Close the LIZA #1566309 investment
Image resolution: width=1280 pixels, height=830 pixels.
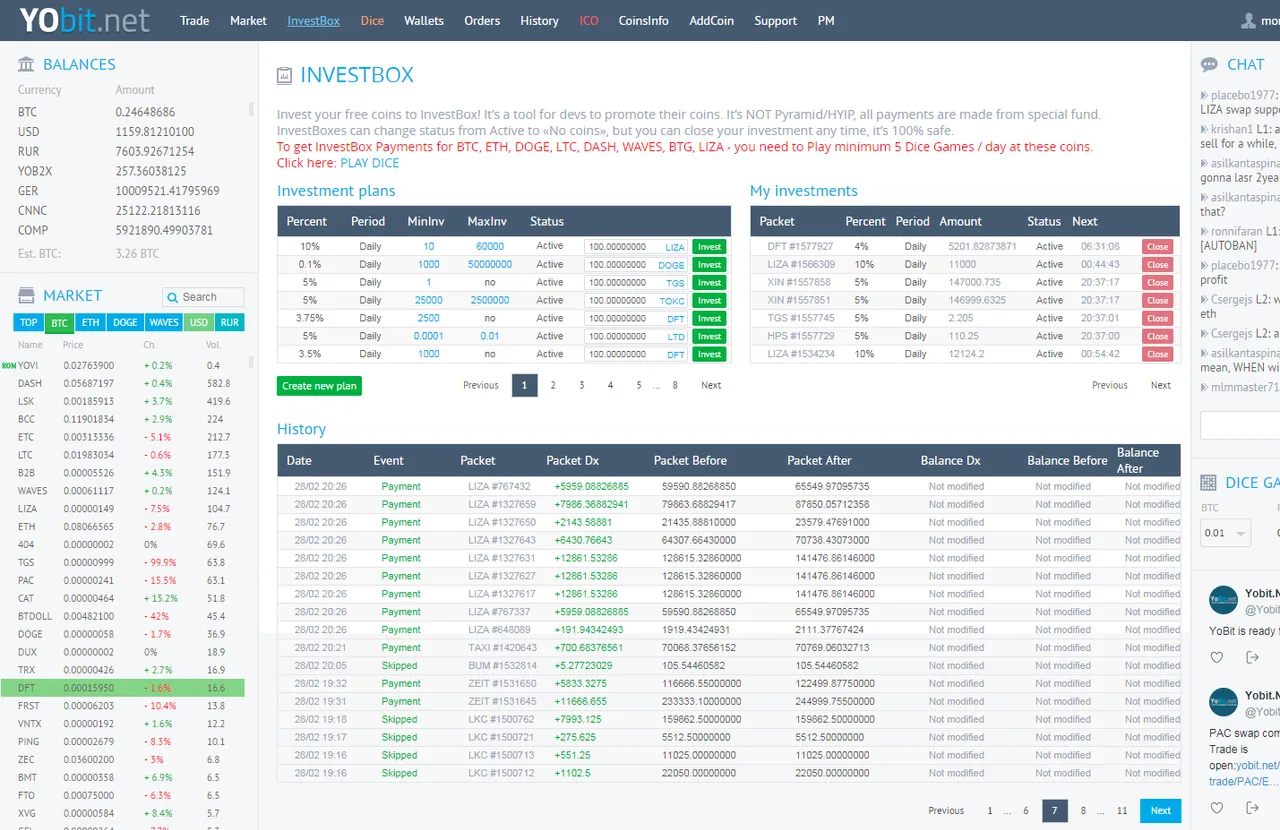coord(1158,265)
